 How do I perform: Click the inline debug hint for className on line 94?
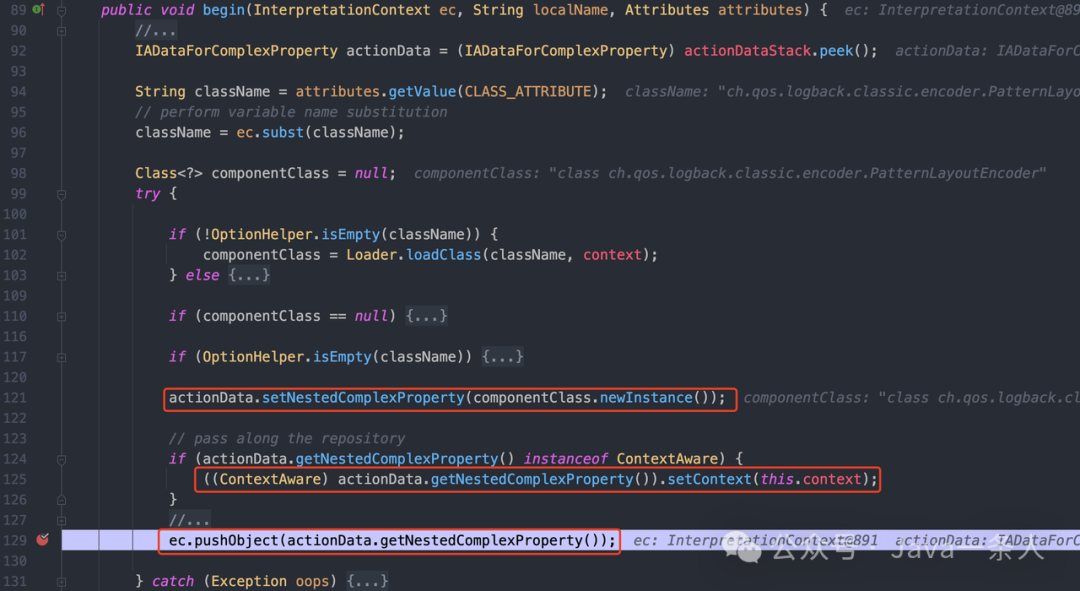point(852,92)
